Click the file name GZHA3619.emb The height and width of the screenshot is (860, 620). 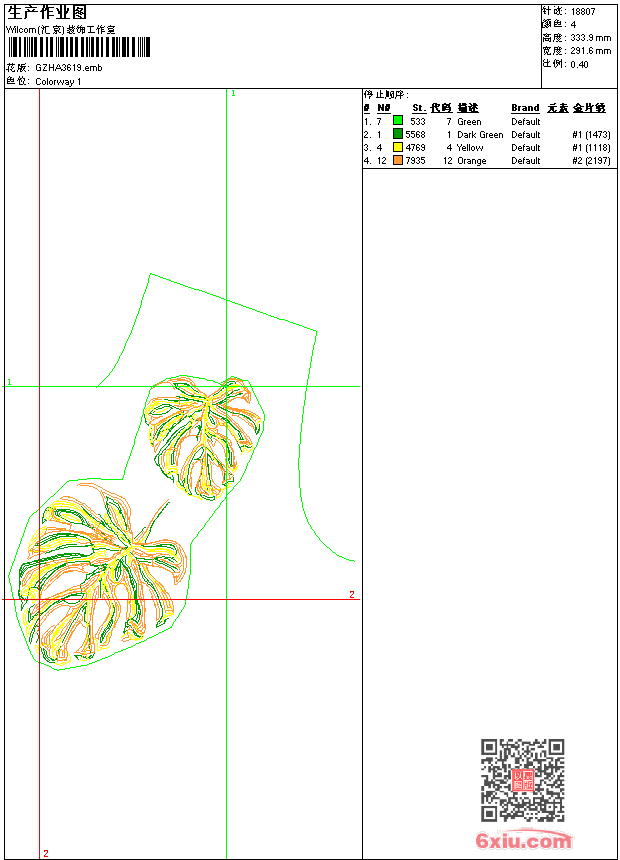[68, 68]
